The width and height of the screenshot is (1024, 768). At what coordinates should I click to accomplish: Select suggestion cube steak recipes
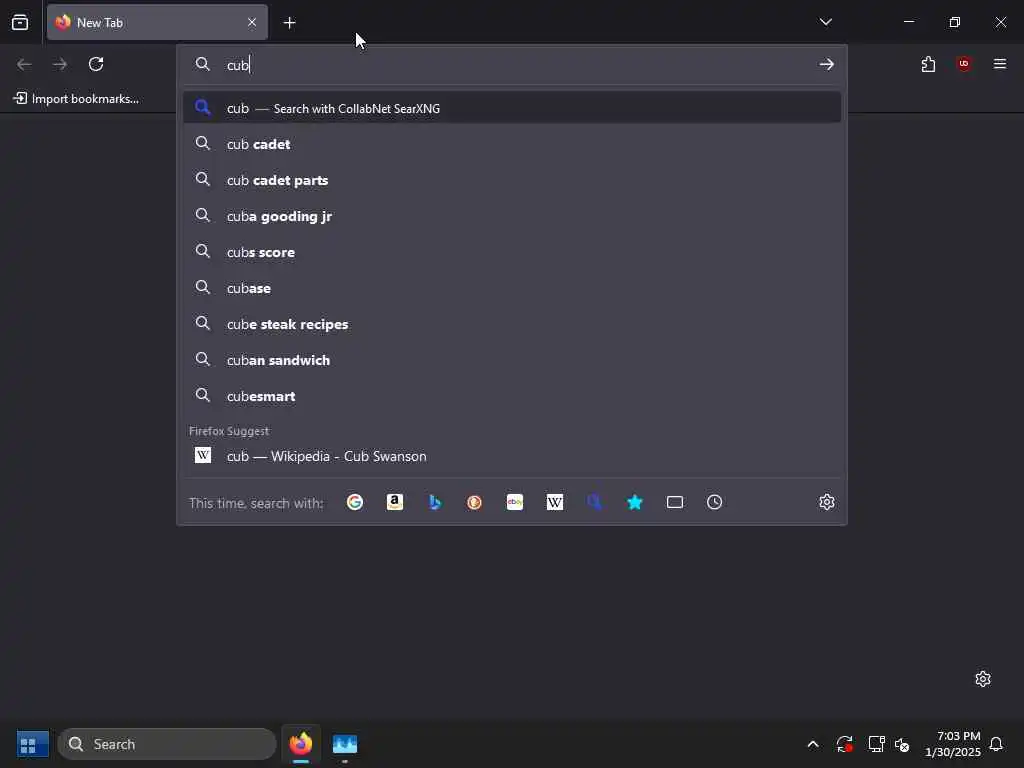512,324
